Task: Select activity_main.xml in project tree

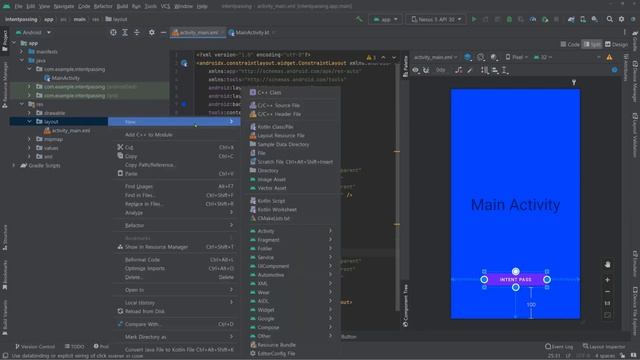Action: tap(67, 131)
